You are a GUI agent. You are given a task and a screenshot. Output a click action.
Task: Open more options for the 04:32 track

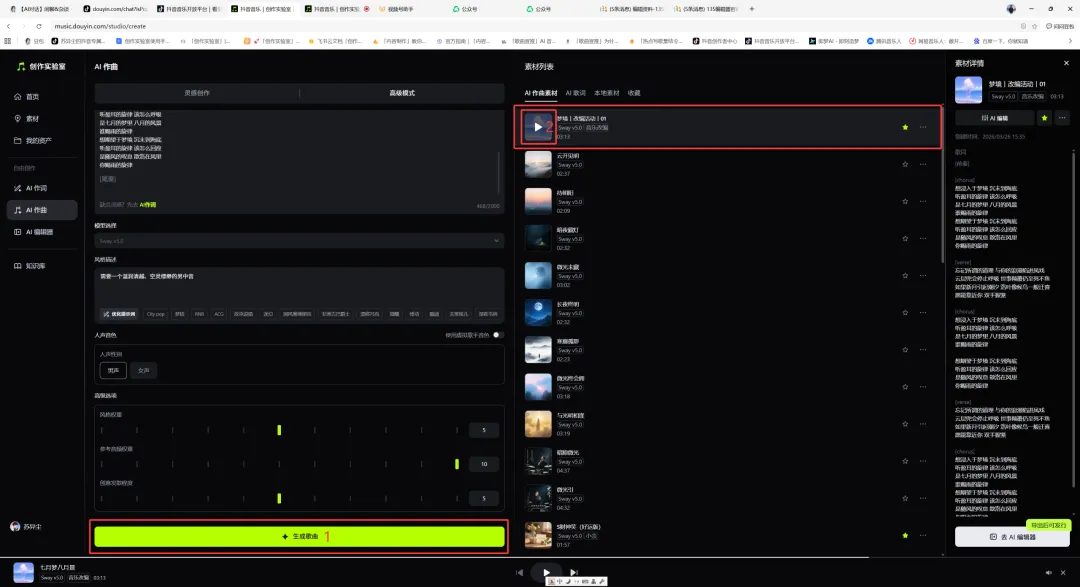923,498
